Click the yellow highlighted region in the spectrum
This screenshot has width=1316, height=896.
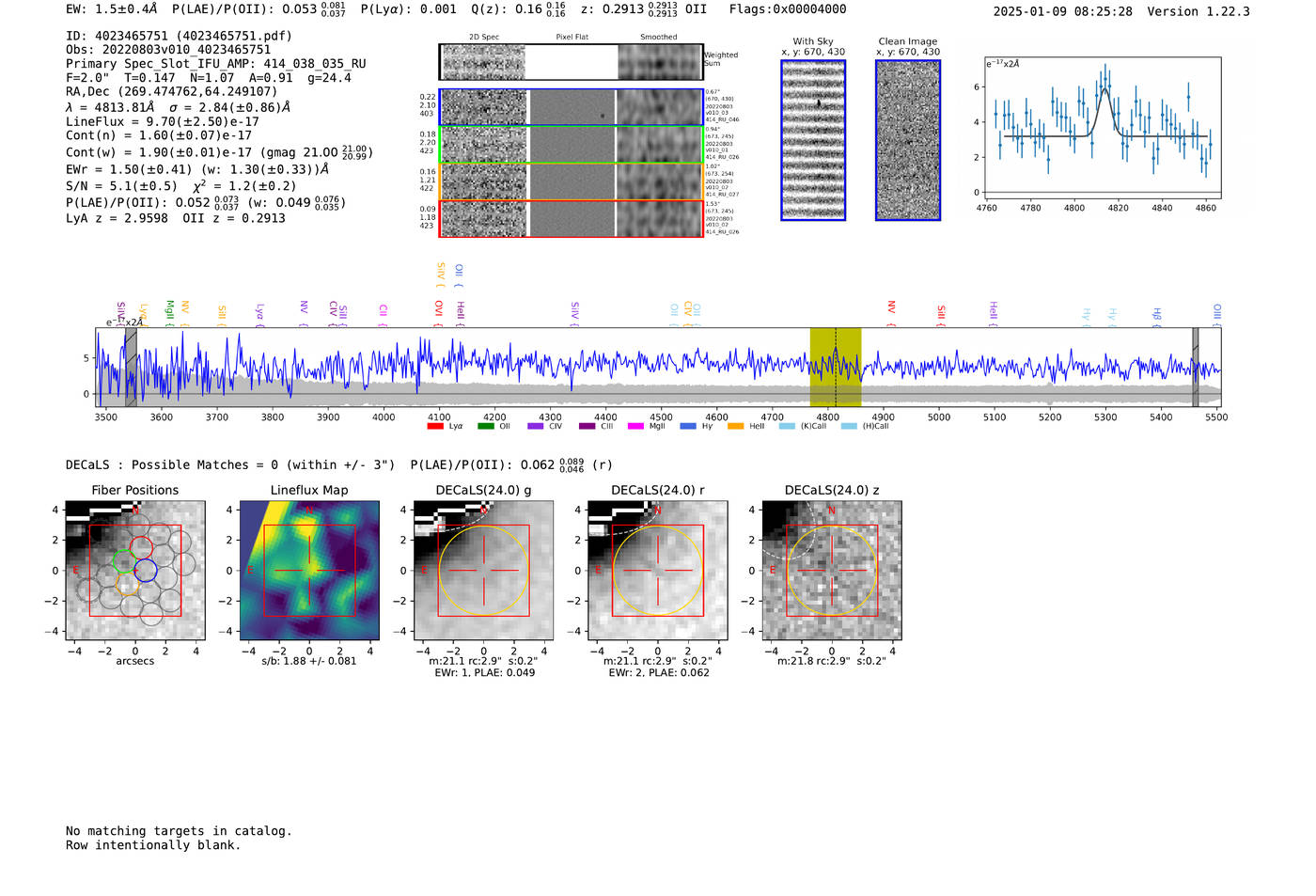[x=836, y=368]
